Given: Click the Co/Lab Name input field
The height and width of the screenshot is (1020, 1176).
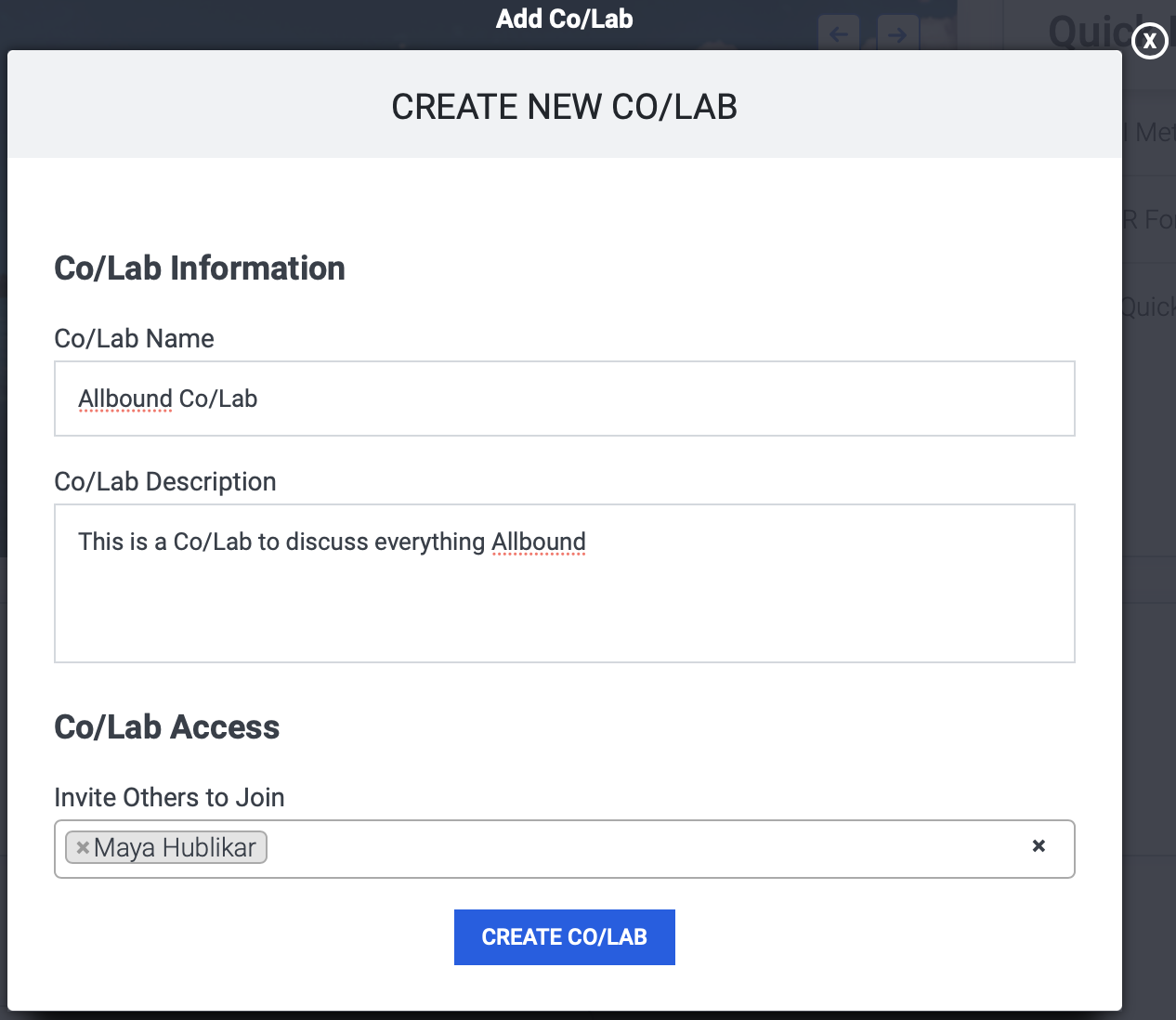Looking at the screenshot, I should tap(565, 399).
